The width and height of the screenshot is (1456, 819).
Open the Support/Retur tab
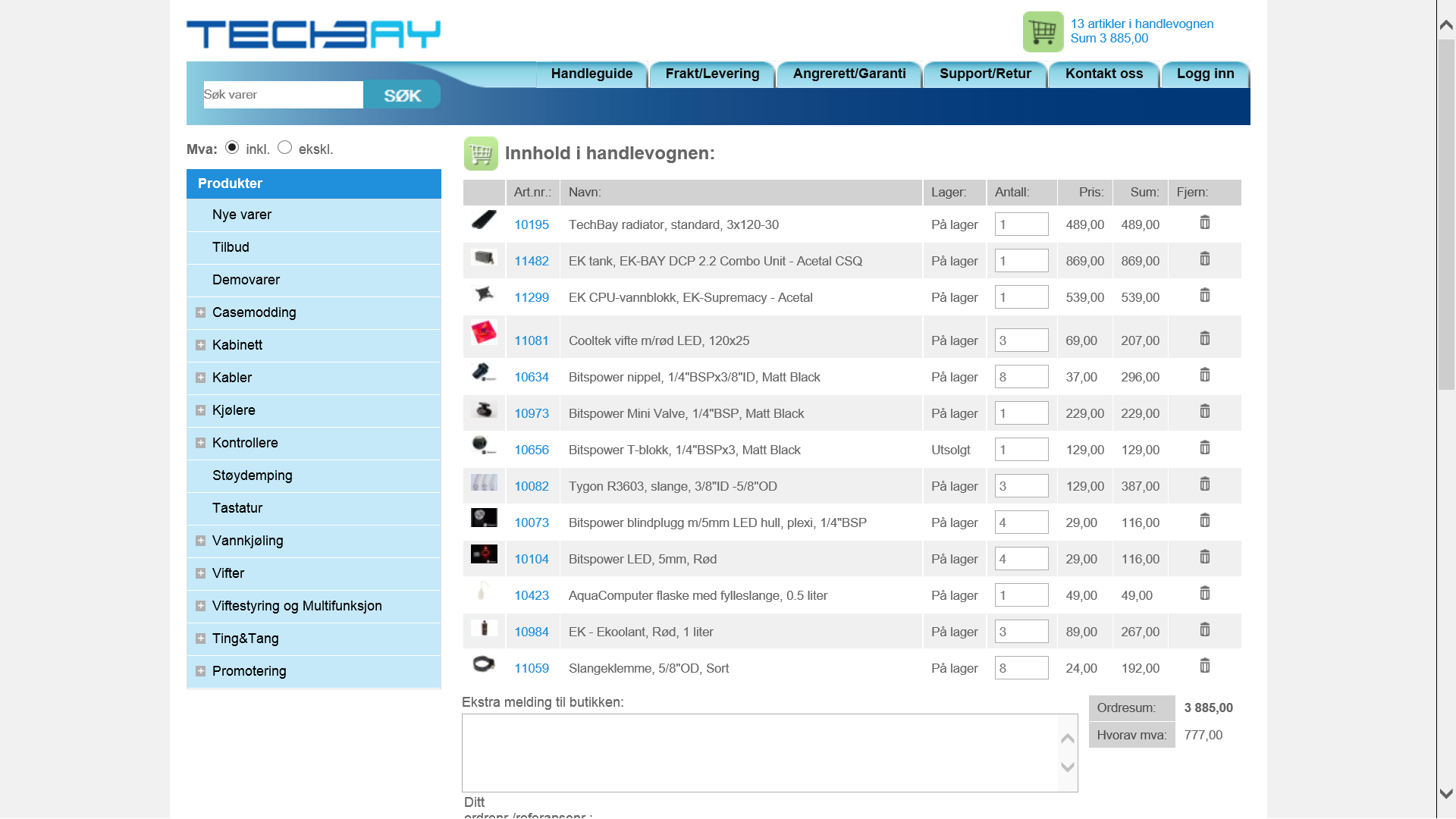[985, 74]
